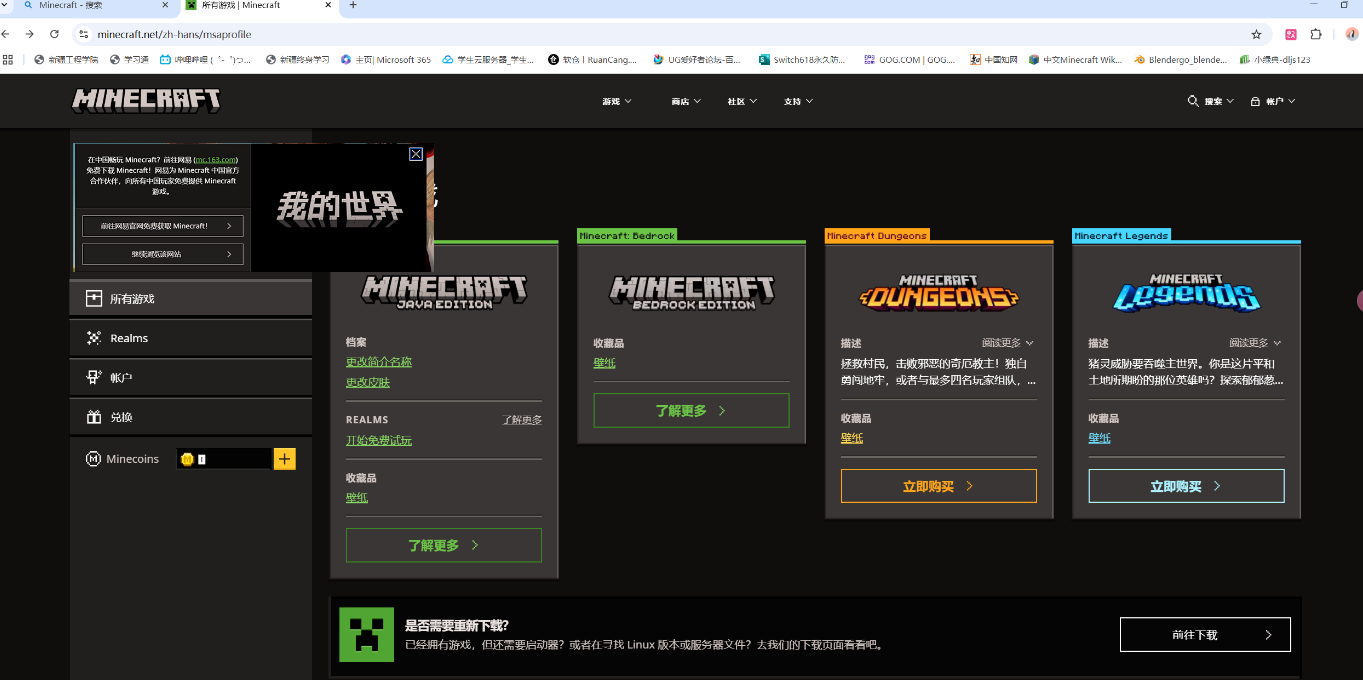1363x680 pixels.
Task: Bookmark this page with star icon
Action: coord(1257,34)
